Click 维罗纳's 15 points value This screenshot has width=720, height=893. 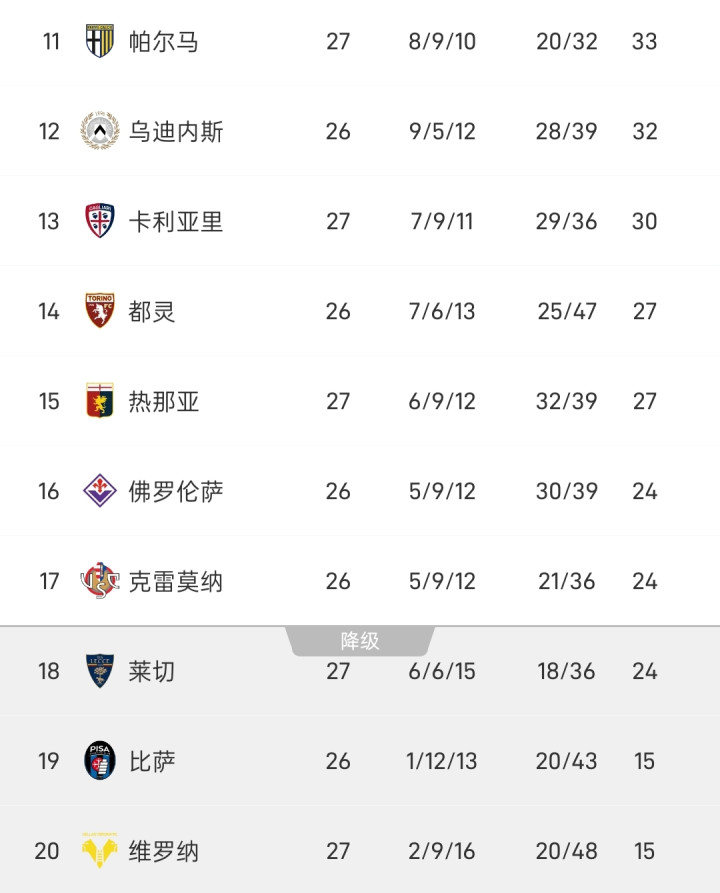pos(644,851)
